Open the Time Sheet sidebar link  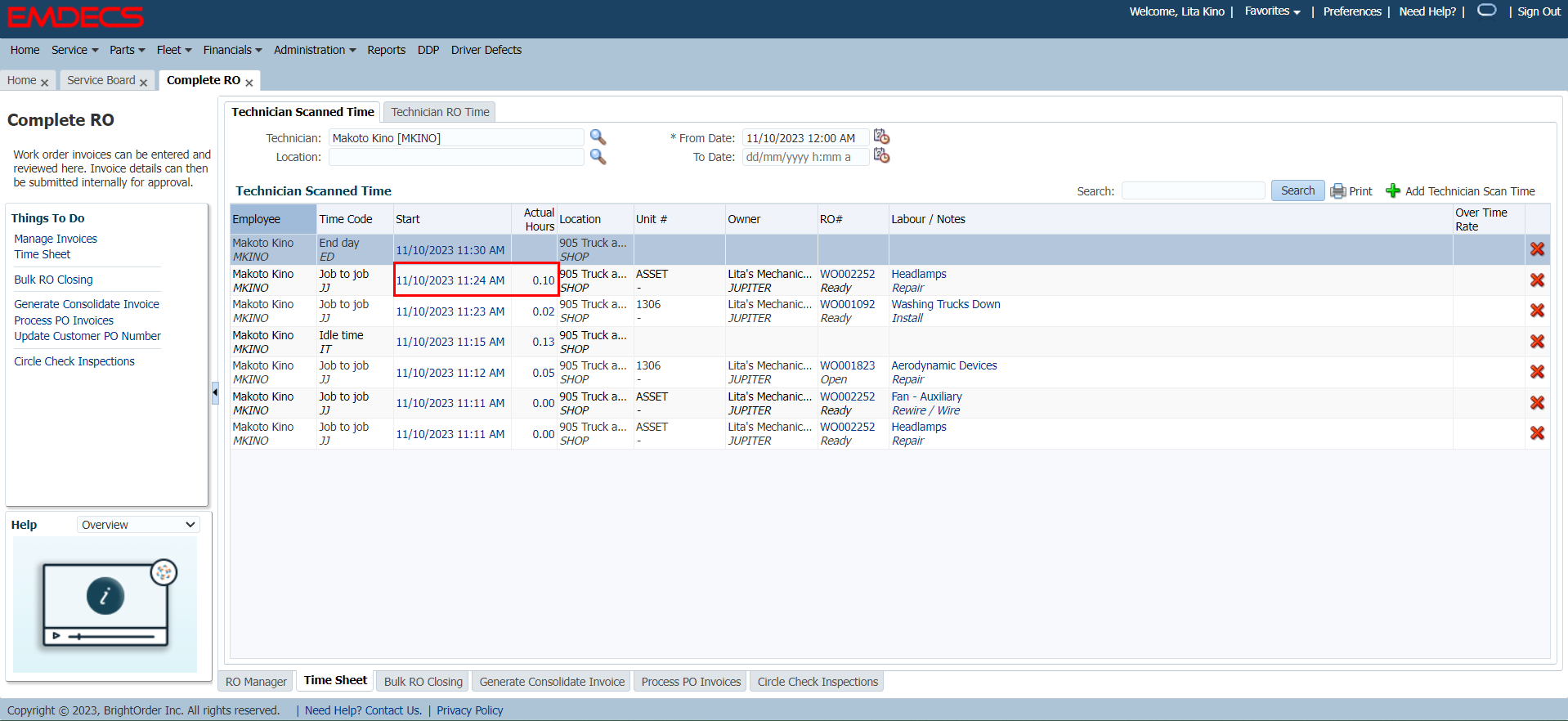43,254
